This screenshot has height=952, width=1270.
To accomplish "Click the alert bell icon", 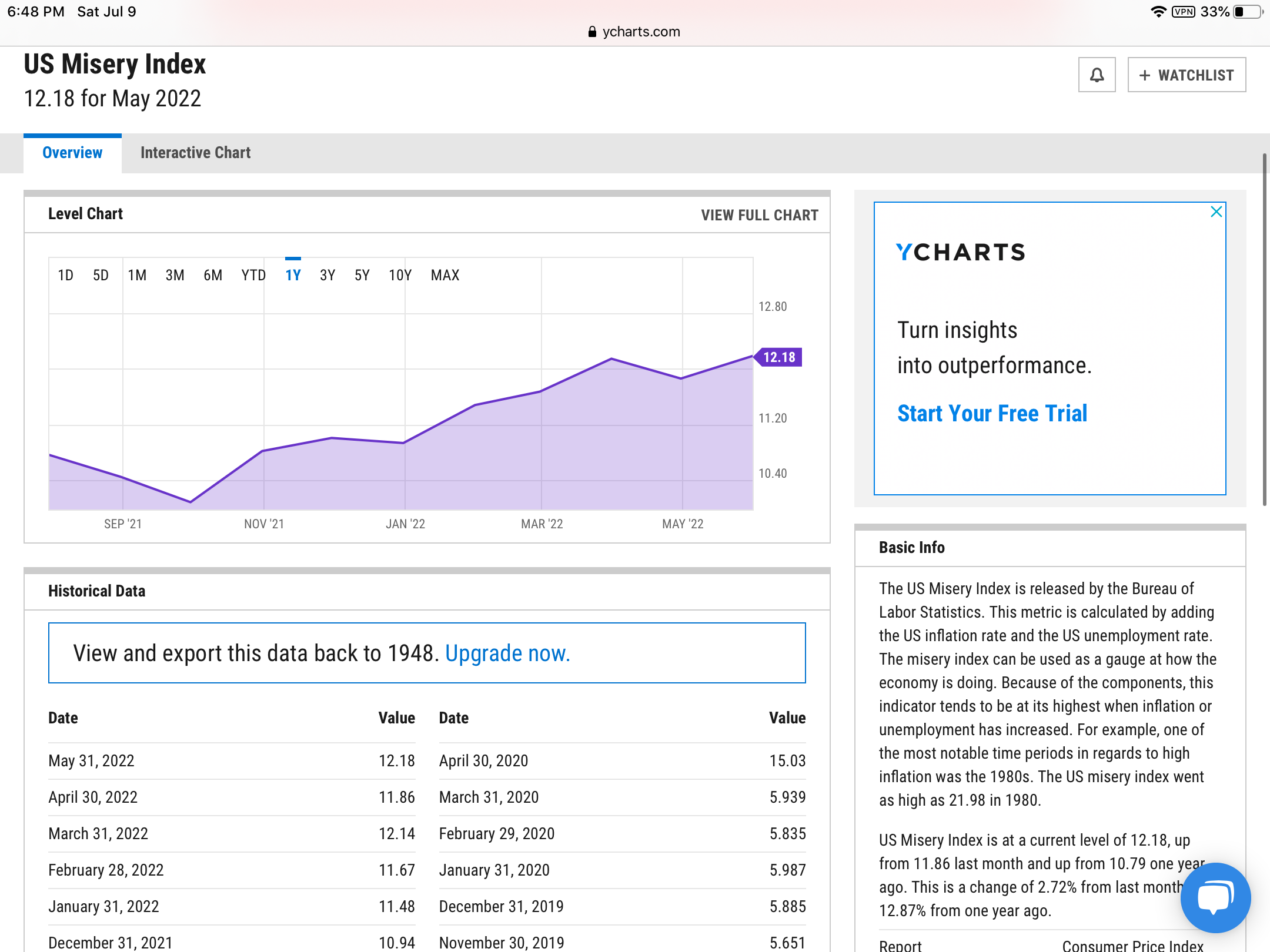I will (1097, 75).
